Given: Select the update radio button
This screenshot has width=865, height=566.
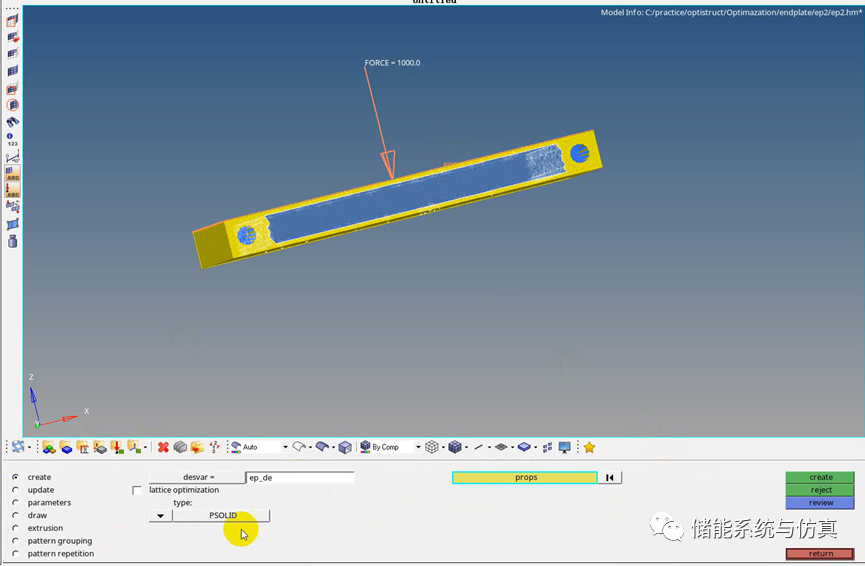Looking at the screenshot, I should pyautogui.click(x=15, y=489).
